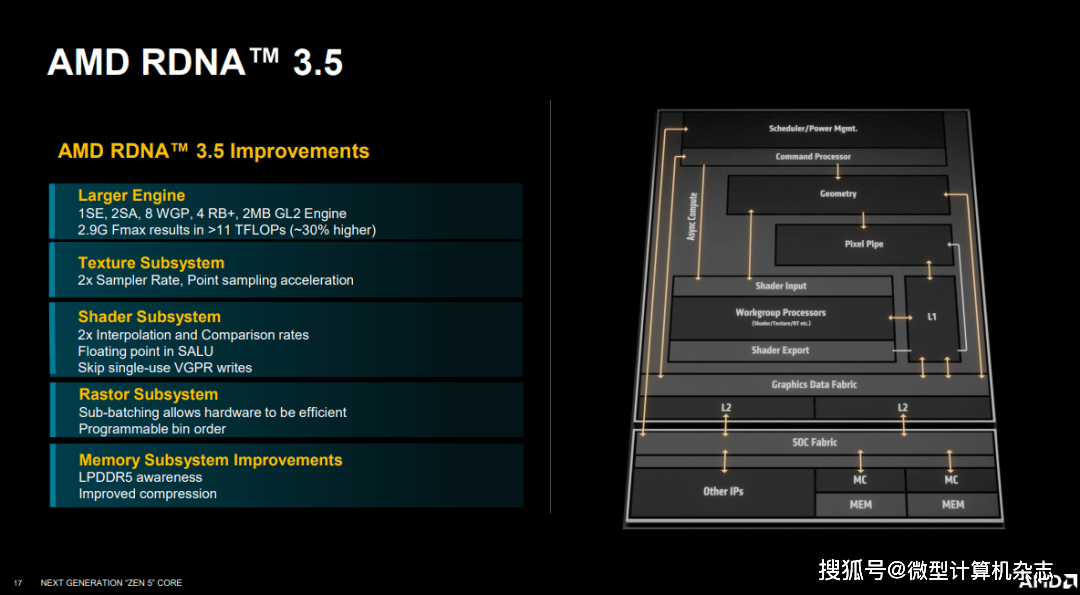The height and width of the screenshot is (595, 1080).
Task: Click the Shader Input block
Action: pyautogui.click(x=780, y=286)
